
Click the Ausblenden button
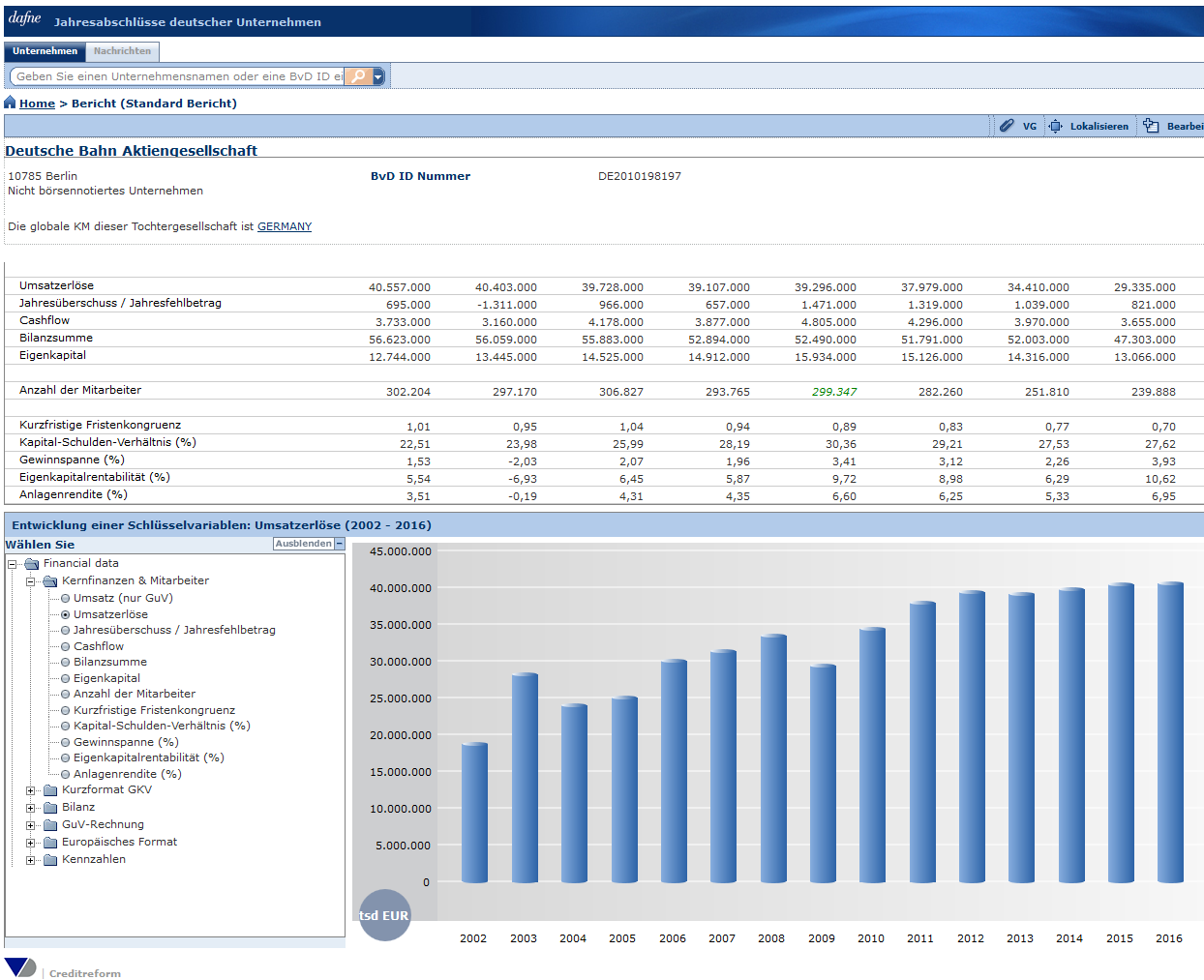click(304, 544)
